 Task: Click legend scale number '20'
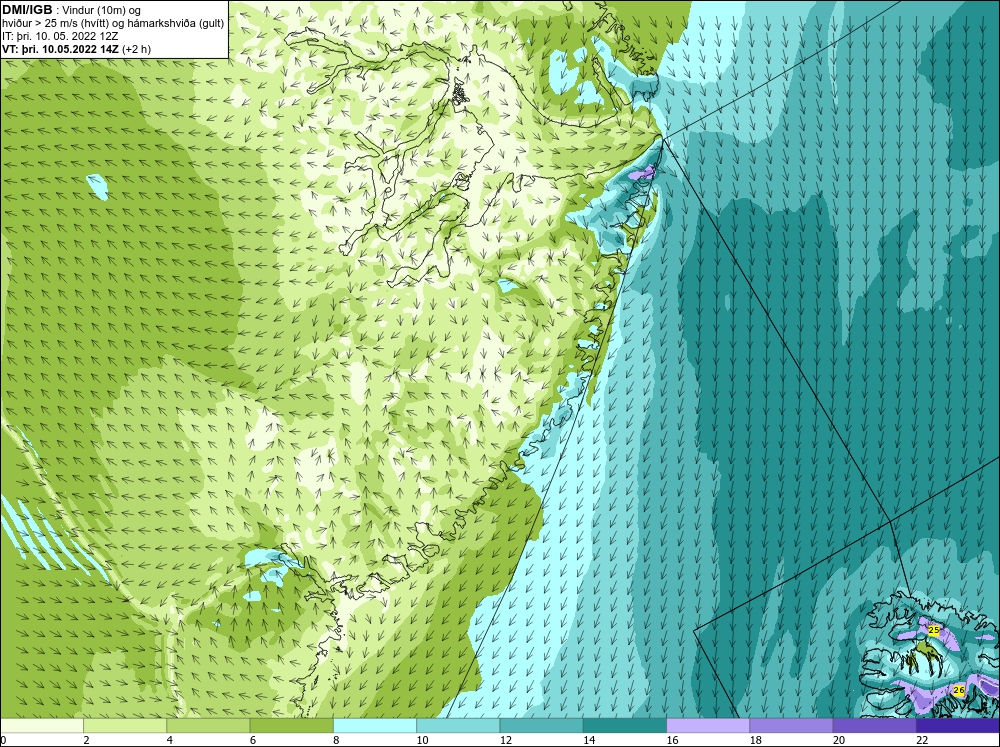point(839,740)
